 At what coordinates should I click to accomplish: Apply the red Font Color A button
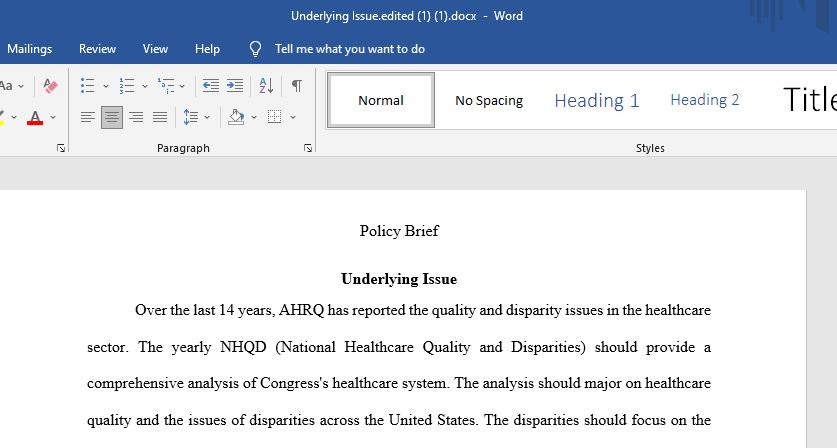pyautogui.click(x=35, y=117)
